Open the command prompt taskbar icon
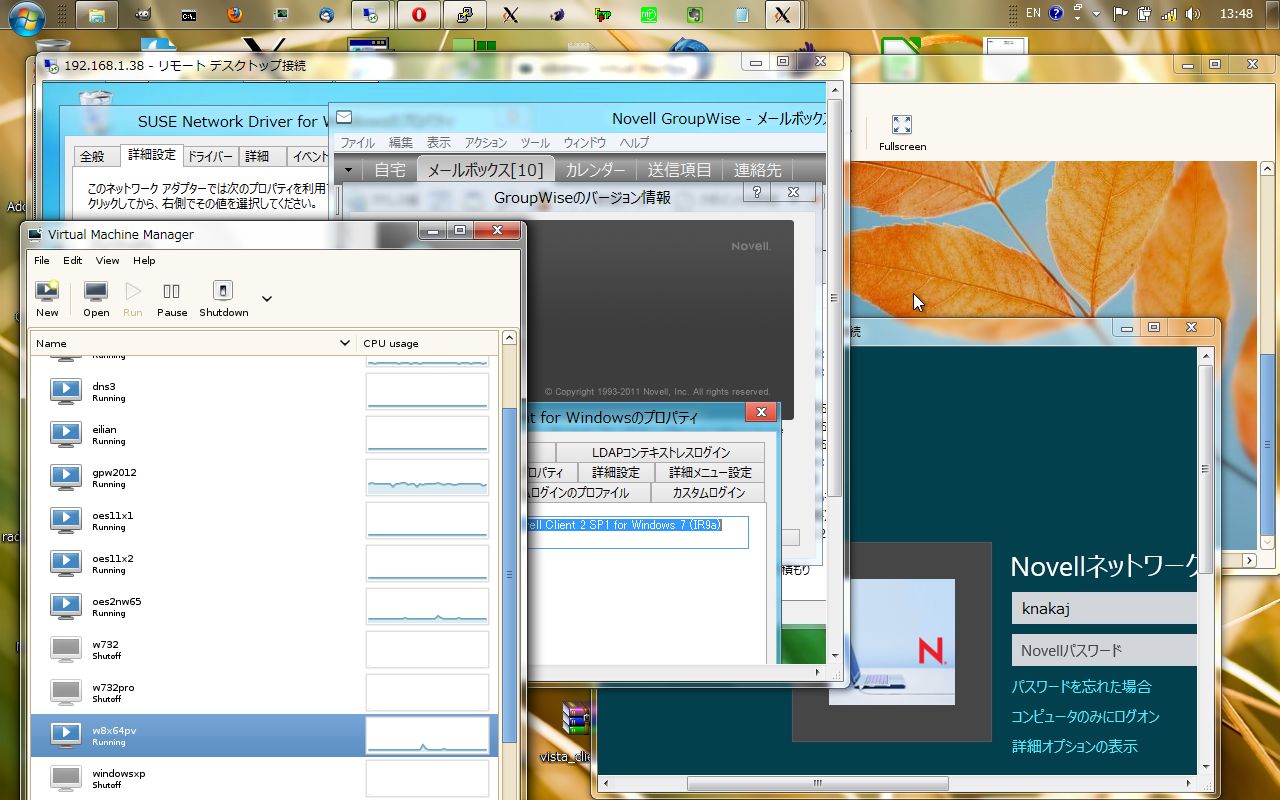 tap(188, 14)
